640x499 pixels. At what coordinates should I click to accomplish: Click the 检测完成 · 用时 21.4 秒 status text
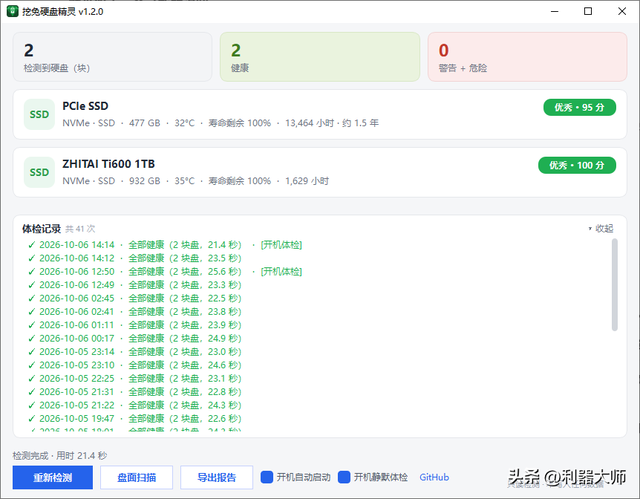pos(60,456)
